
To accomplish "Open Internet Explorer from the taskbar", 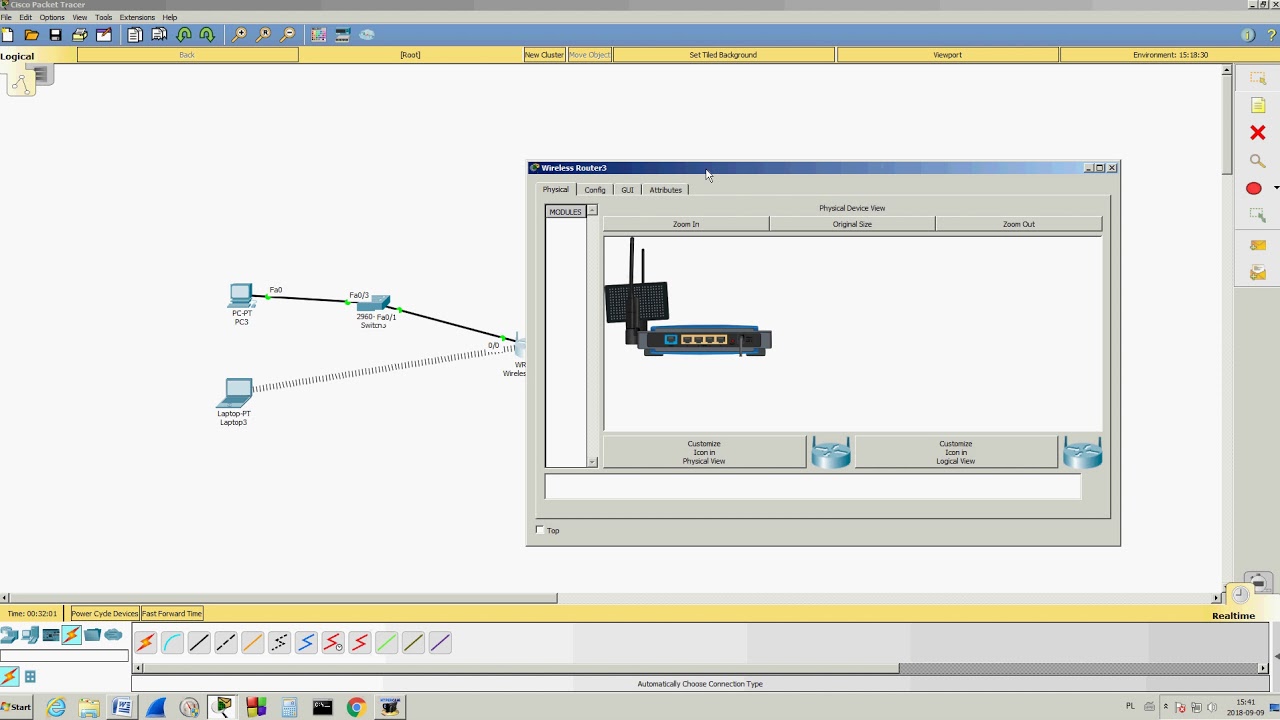I will pos(56,708).
